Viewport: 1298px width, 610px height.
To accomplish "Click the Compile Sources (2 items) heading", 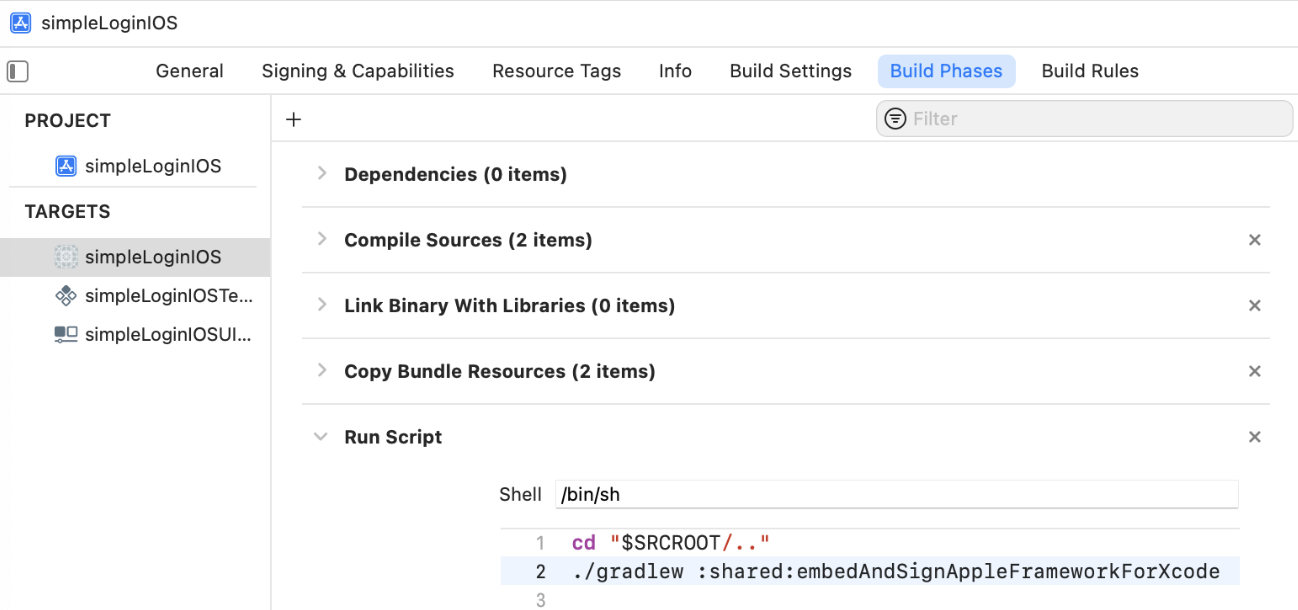I will tap(468, 240).
